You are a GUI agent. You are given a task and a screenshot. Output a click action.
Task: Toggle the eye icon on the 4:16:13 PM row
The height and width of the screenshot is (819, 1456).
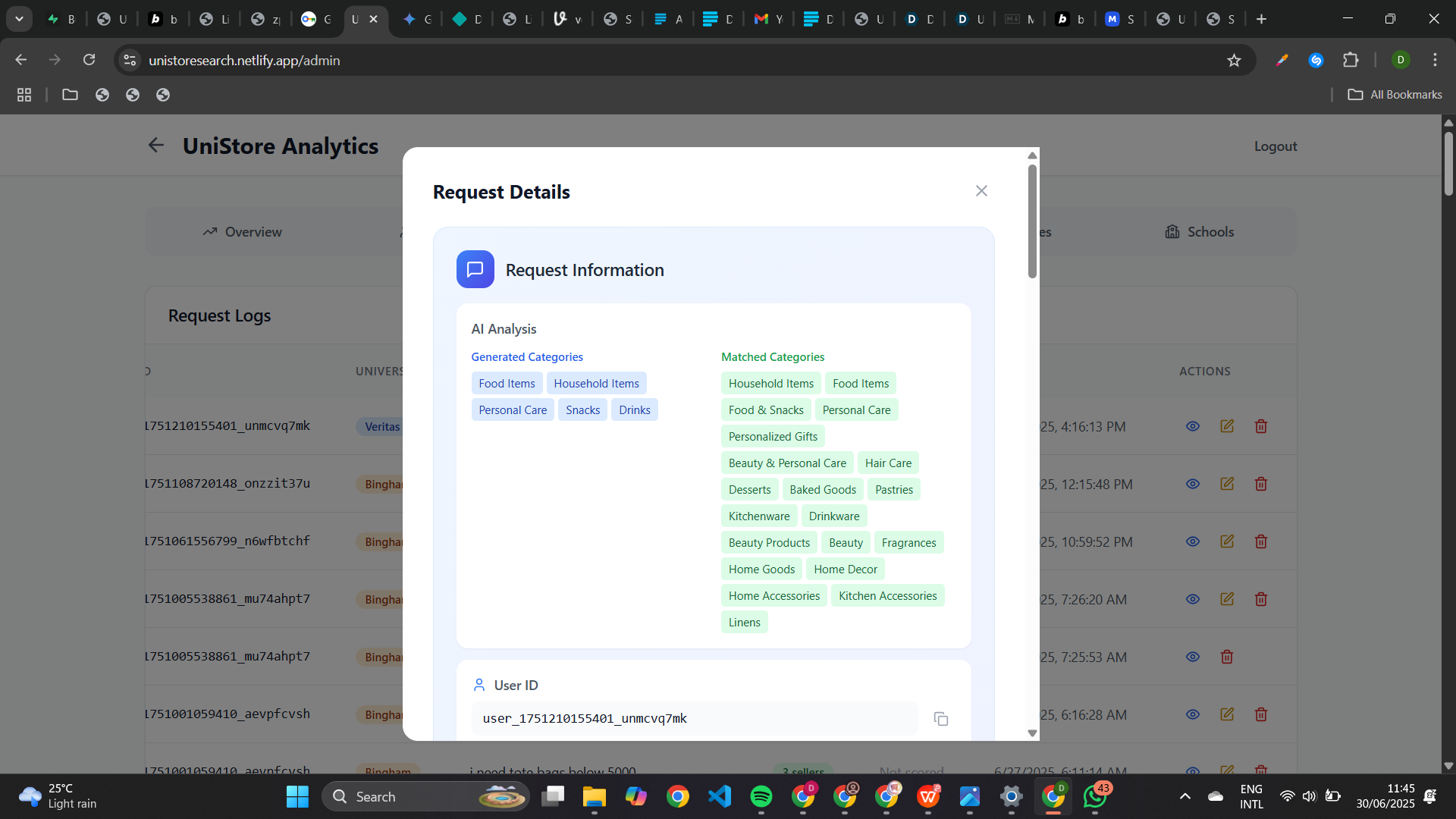point(1192,426)
